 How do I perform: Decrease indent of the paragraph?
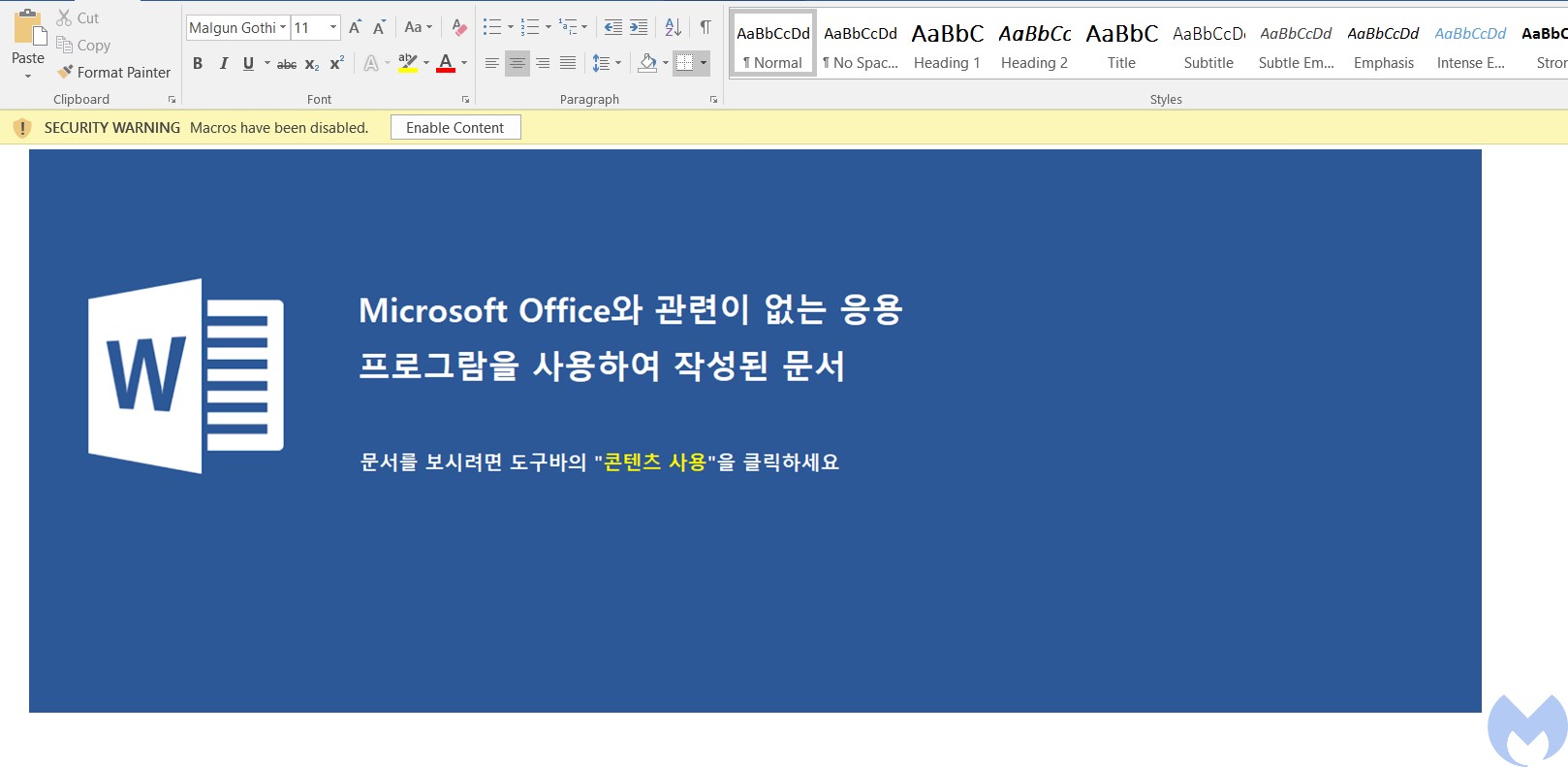click(612, 28)
